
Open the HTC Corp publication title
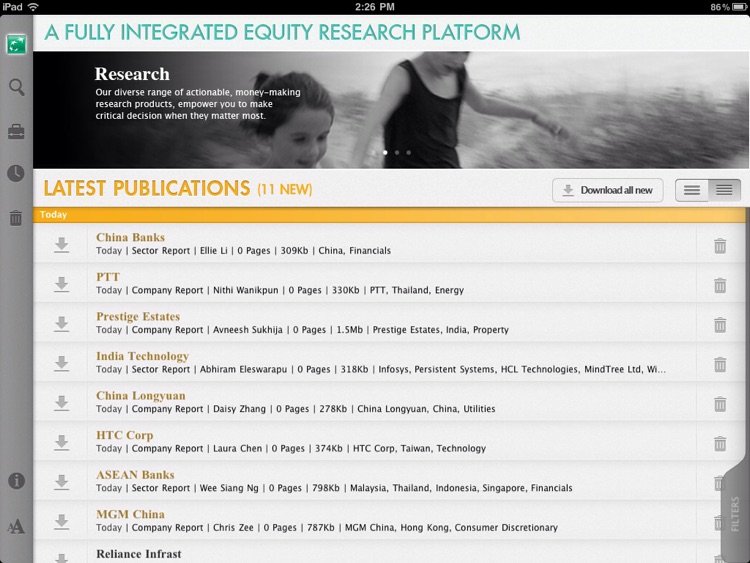click(x=124, y=435)
